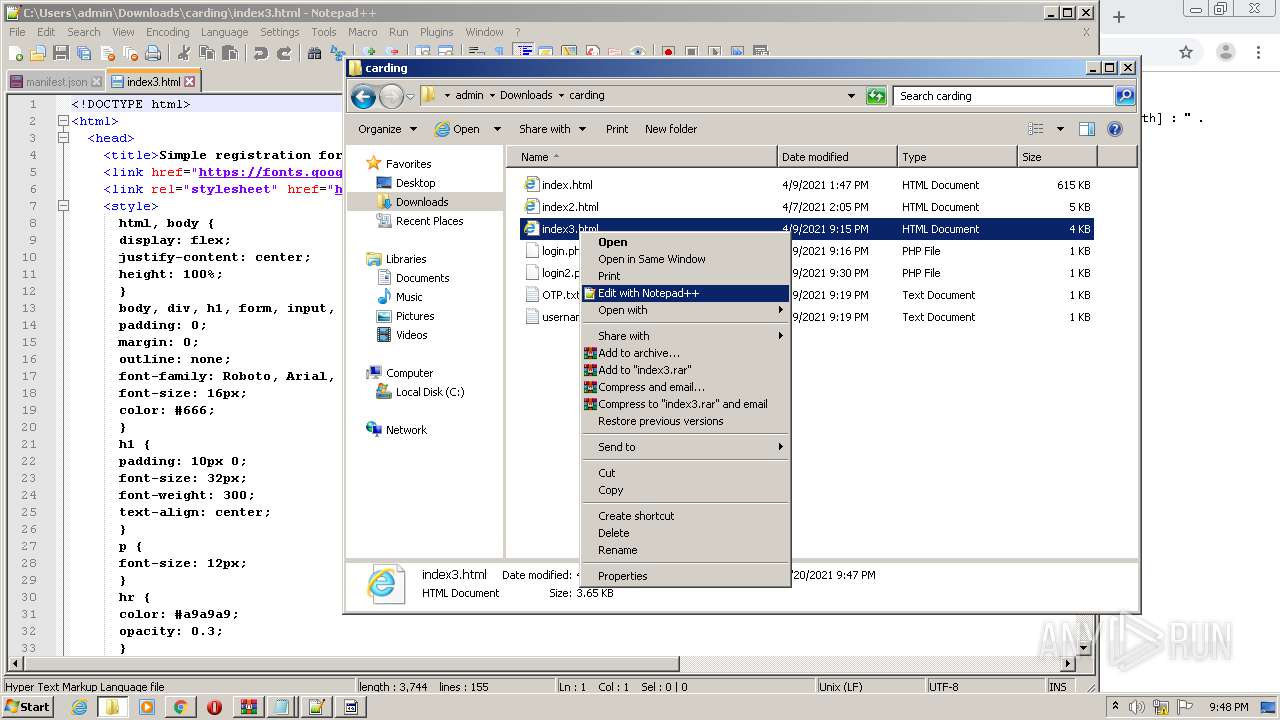Close the index3.html tab

190,82
